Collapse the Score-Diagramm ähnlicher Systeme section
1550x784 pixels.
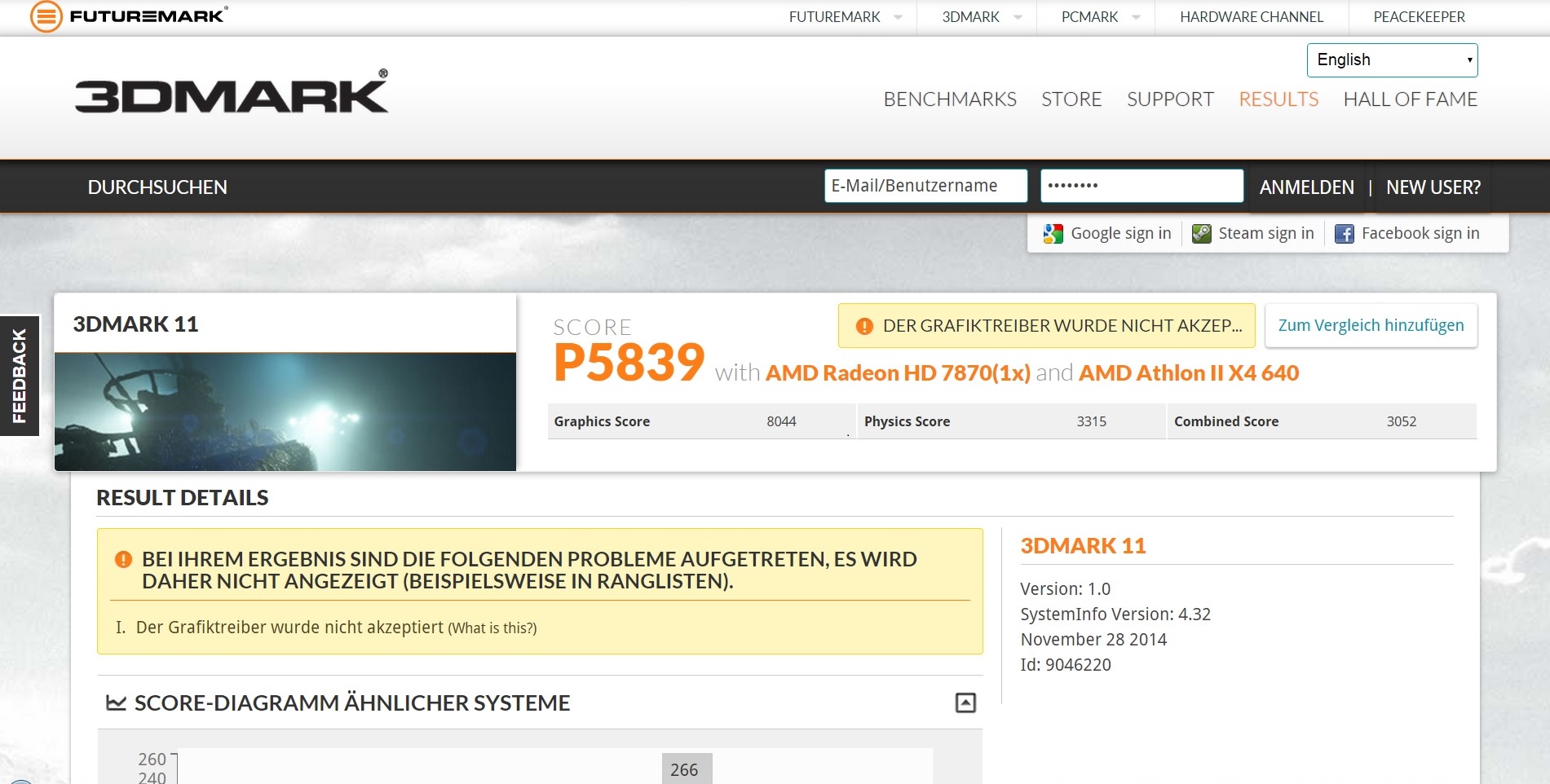(x=965, y=703)
